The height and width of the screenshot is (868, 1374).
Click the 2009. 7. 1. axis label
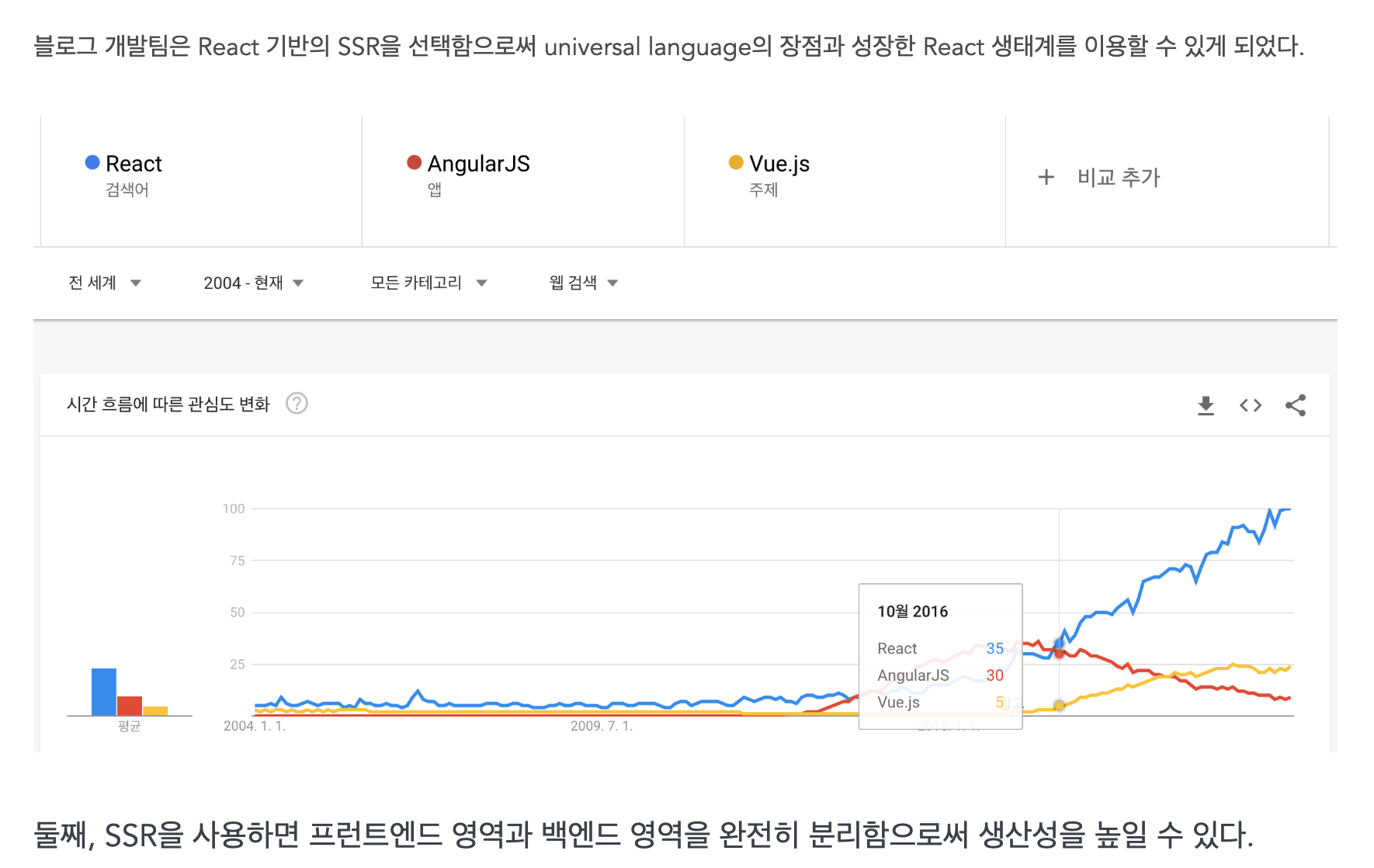(x=602, y=726)
